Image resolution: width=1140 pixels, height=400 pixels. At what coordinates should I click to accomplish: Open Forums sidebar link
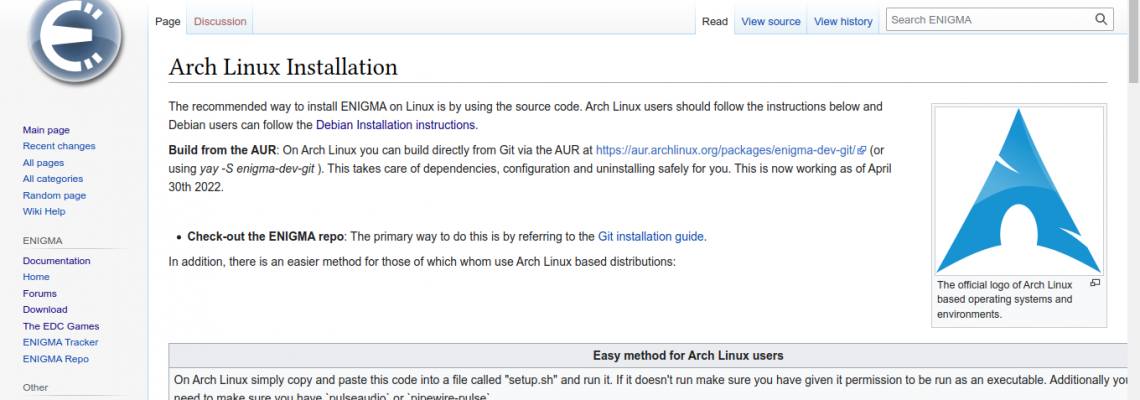(x=39, y=294)
